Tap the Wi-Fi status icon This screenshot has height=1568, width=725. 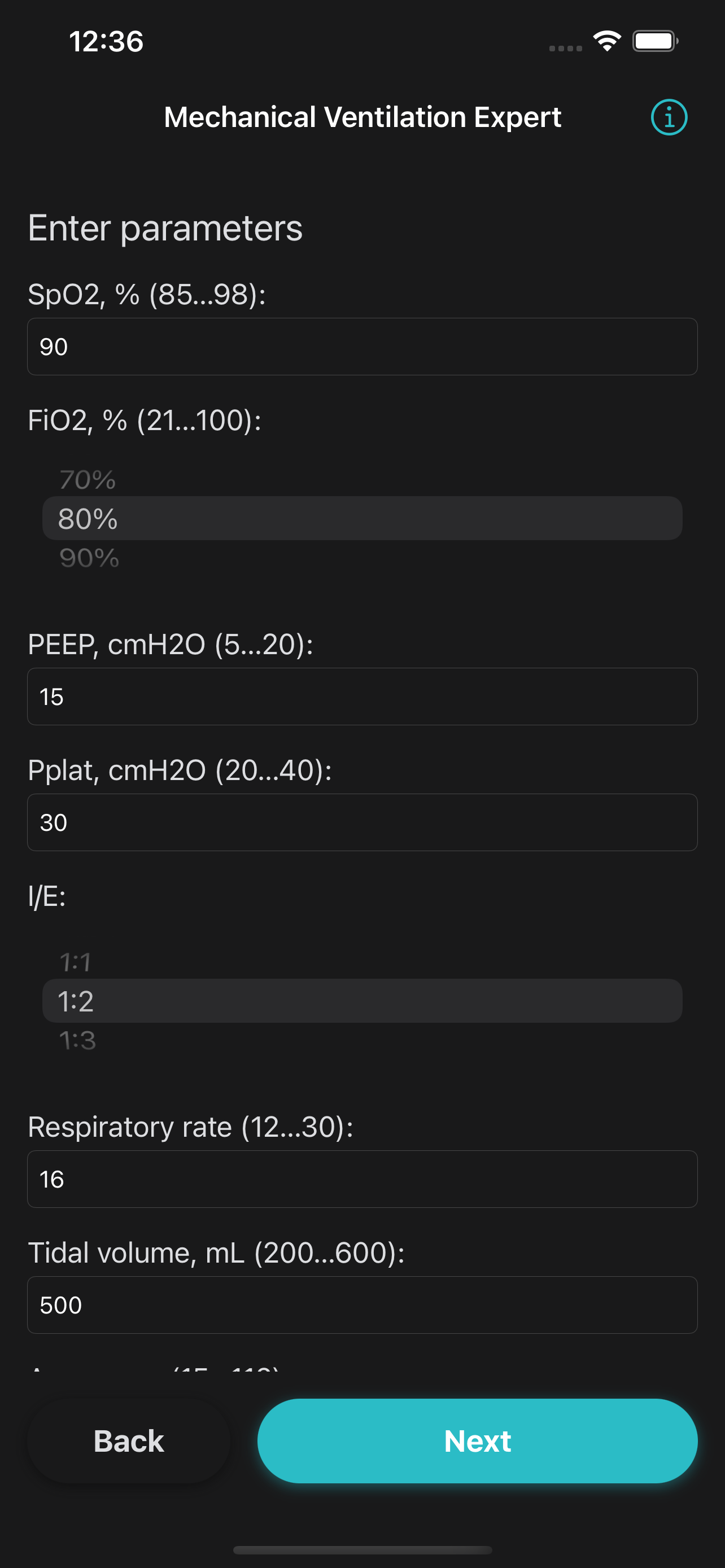(607, 41)
